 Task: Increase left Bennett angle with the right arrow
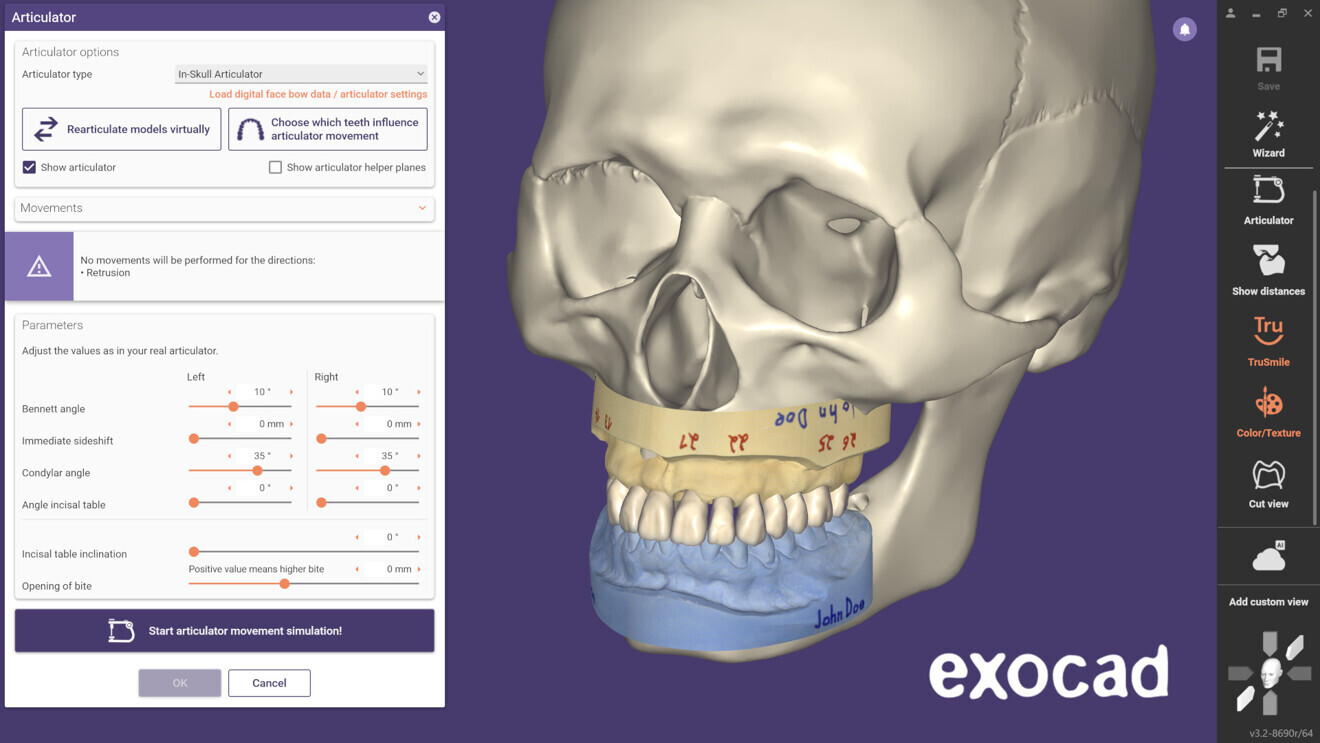click(291, 392)
